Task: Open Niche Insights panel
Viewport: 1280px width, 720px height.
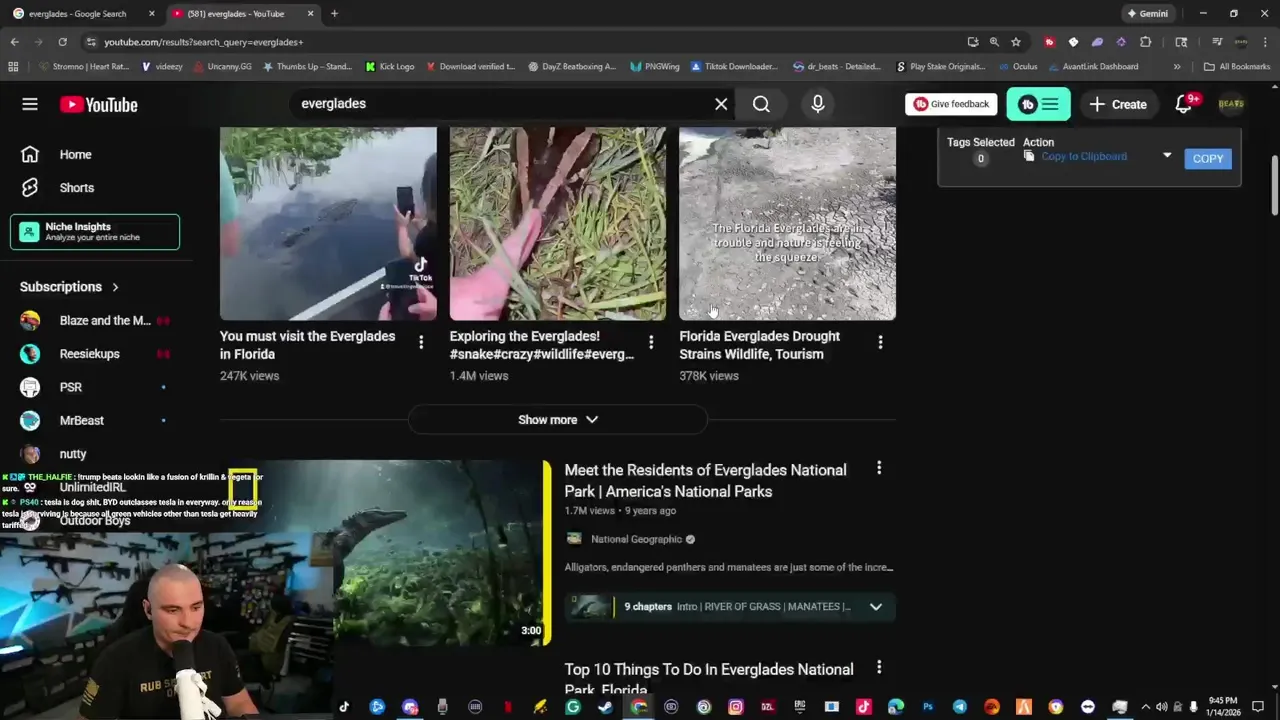Action: pos(95,232)
